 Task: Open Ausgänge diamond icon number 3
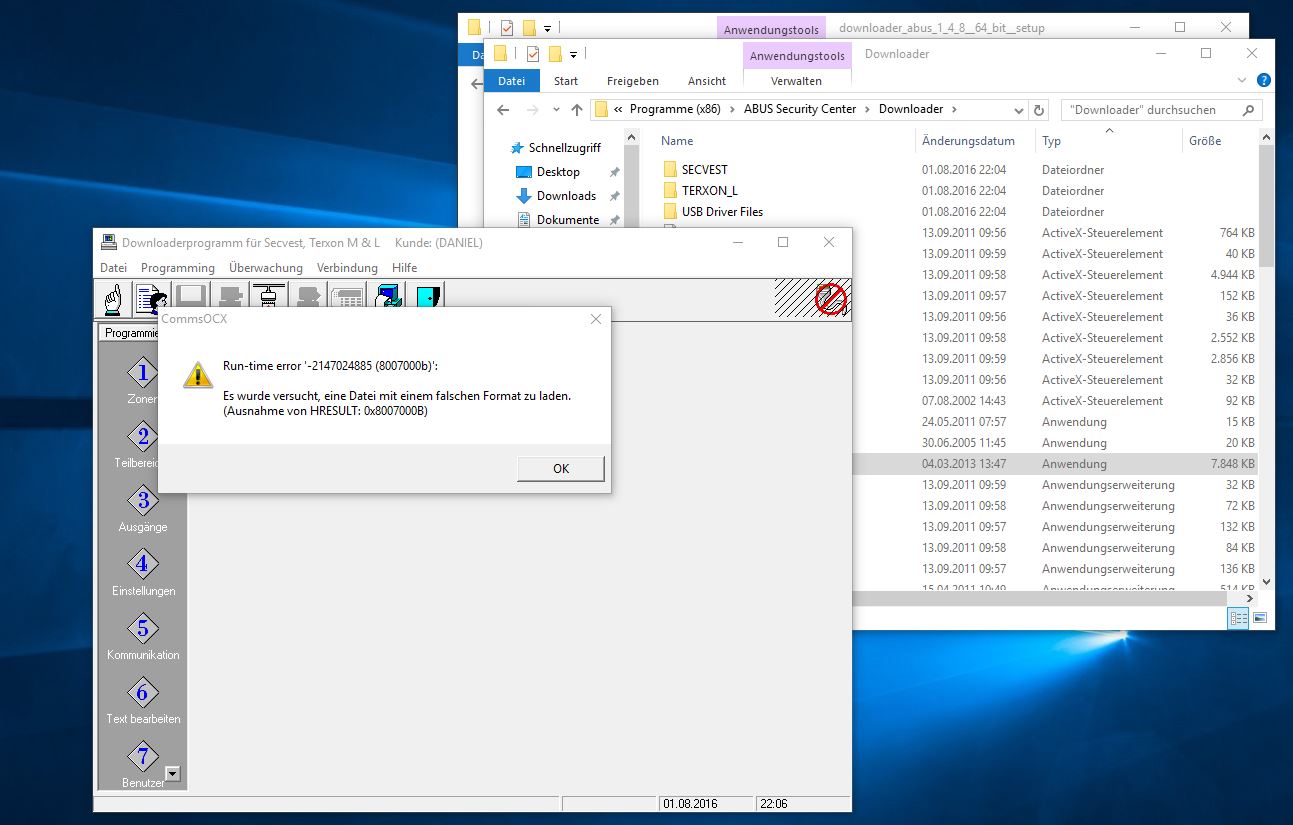pos(142,500)
